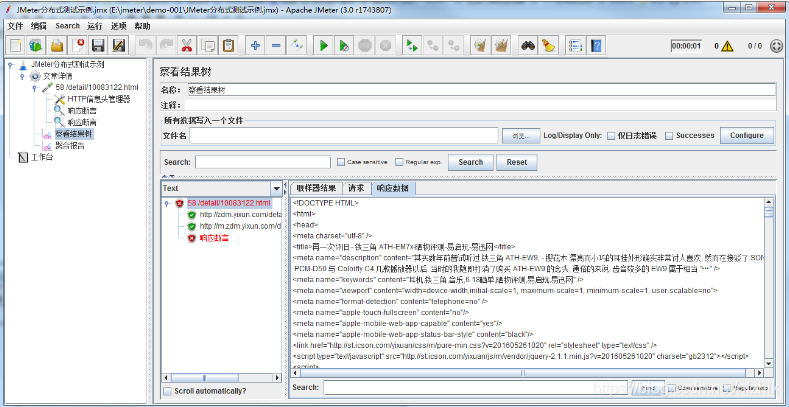
Task: Click the Save As toolbar icon
Action: click(119, 46)
